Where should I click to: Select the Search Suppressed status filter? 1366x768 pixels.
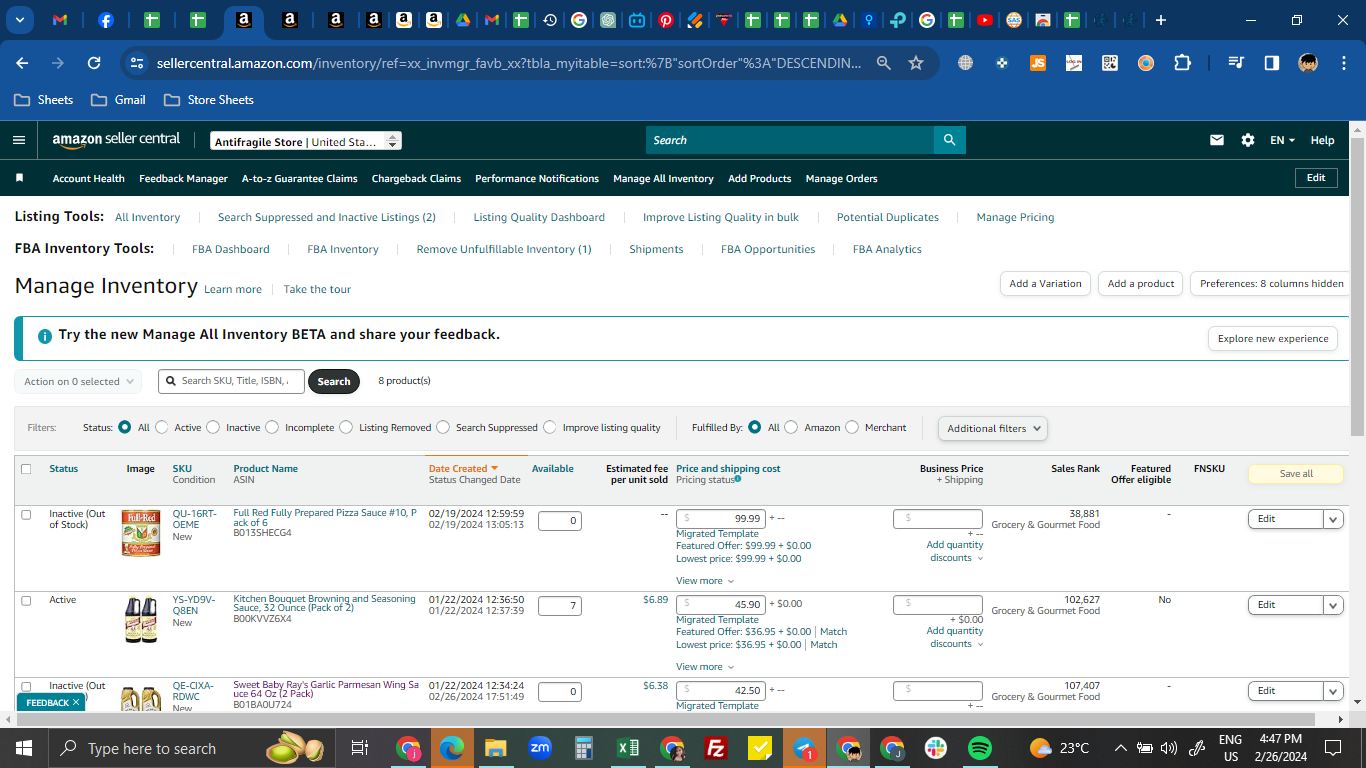click(x=443, y=427)
